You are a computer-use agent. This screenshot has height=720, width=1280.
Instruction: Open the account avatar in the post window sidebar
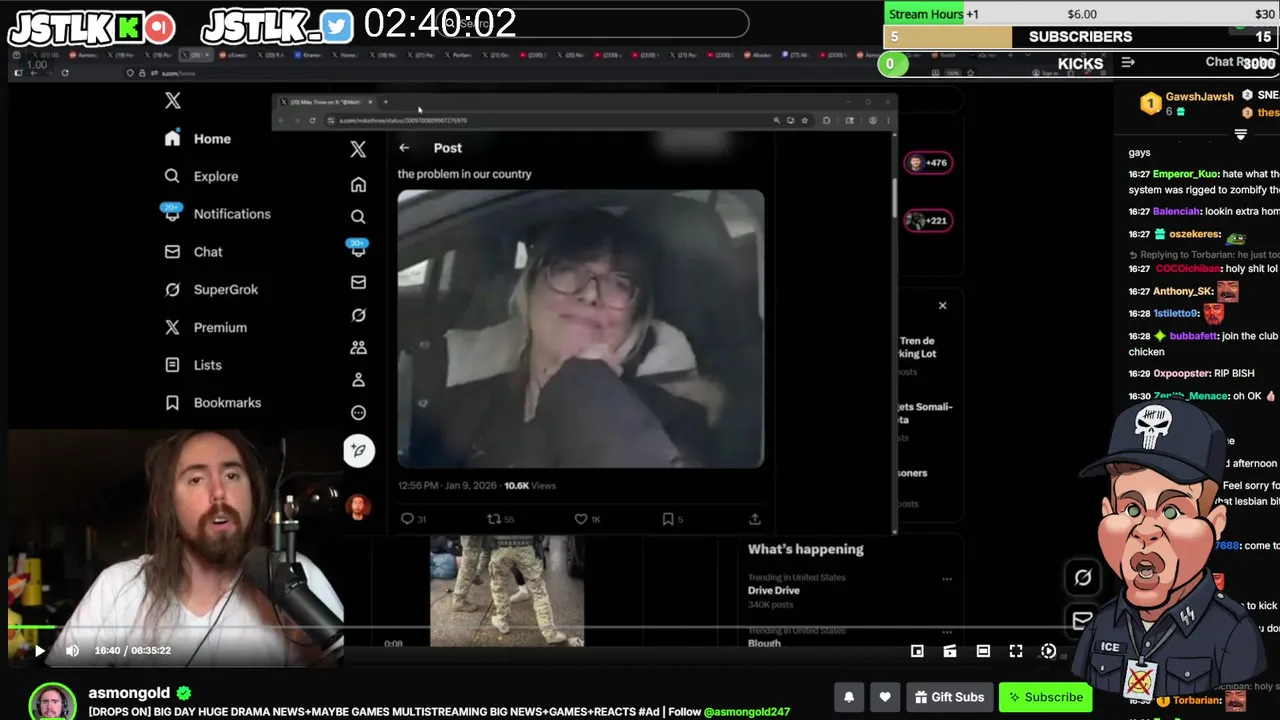tap(358, 507)
